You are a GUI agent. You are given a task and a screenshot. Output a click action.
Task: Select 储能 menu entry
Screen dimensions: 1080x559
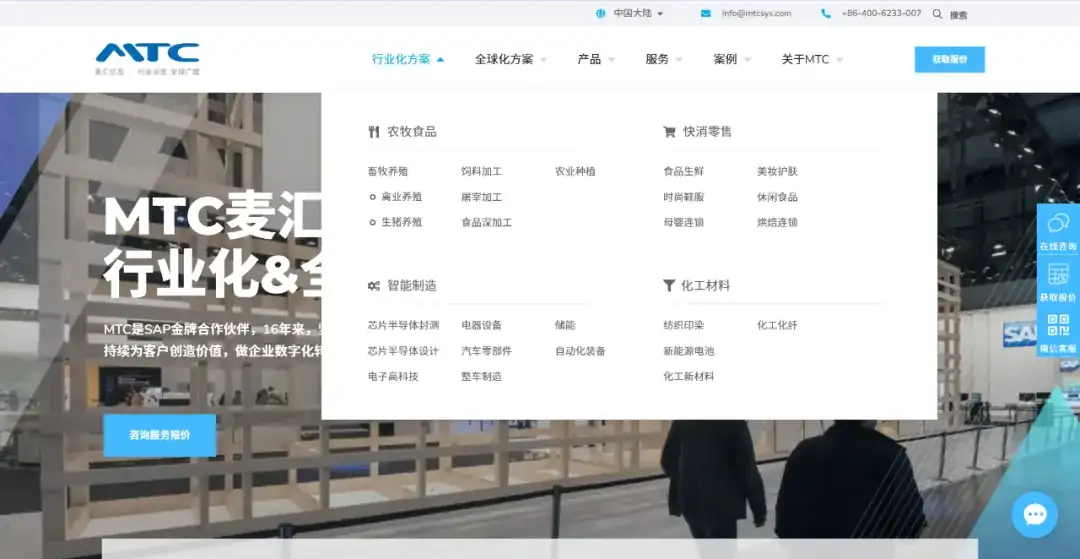(565, 325)
